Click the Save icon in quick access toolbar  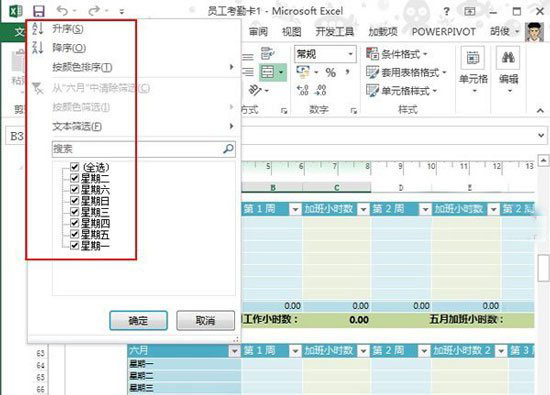pyautogui.click(x=39, y=11)
